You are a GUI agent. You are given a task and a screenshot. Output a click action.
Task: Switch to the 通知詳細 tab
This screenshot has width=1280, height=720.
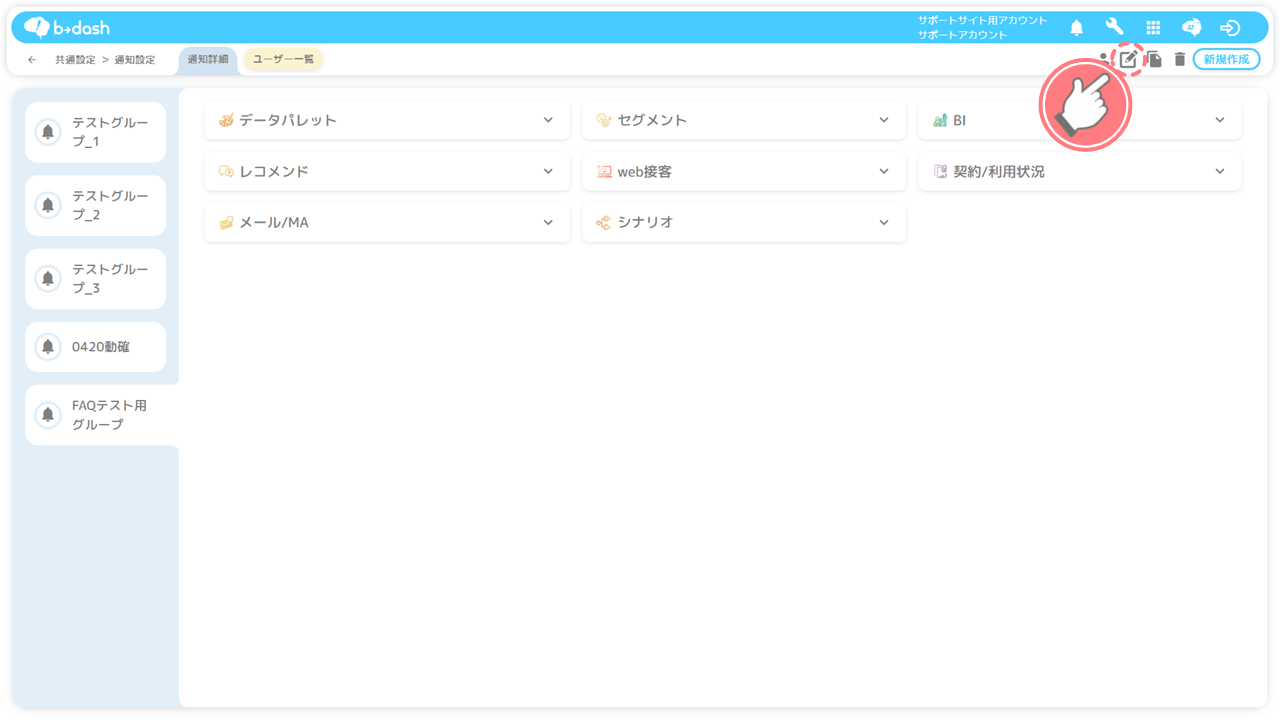click(x=208, y=60)
